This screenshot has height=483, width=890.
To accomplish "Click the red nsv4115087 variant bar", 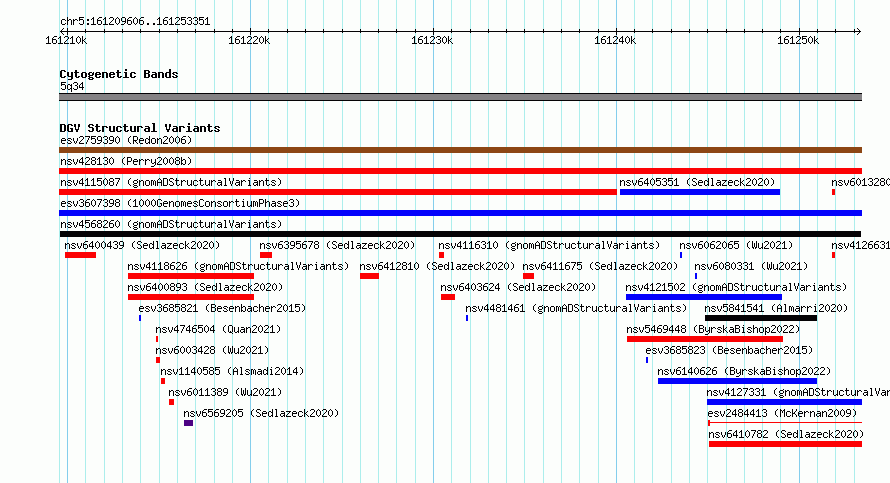I will (x=338, y=192).
